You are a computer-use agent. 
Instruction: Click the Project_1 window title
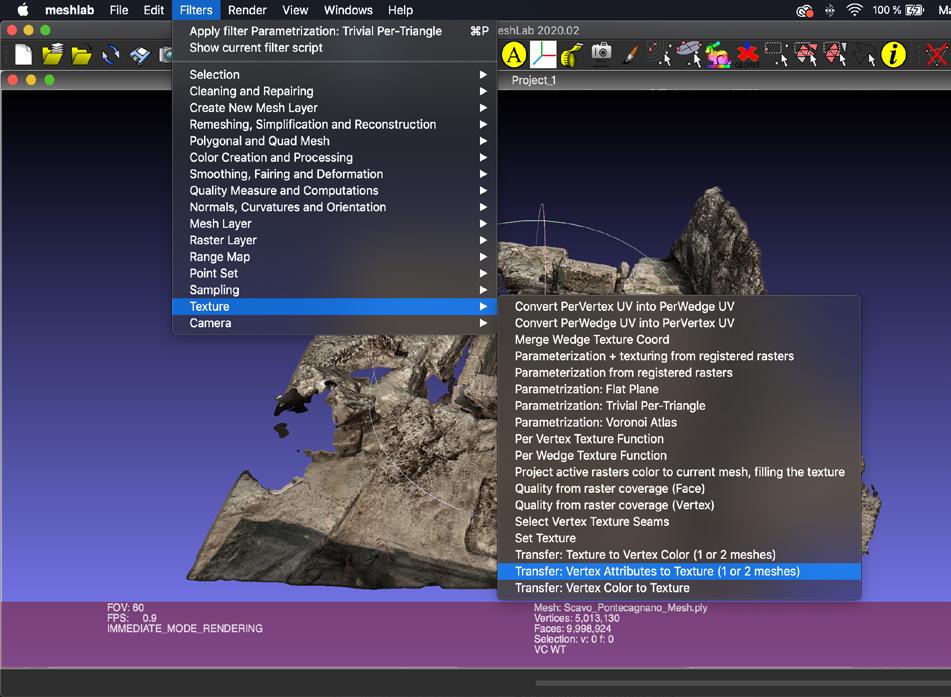[534, 80]
